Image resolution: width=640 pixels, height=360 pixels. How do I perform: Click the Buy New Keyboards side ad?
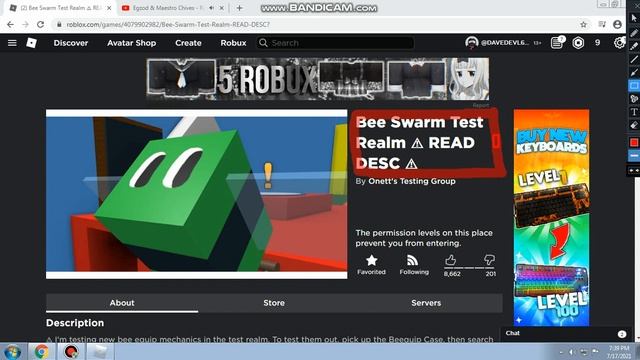551,218
